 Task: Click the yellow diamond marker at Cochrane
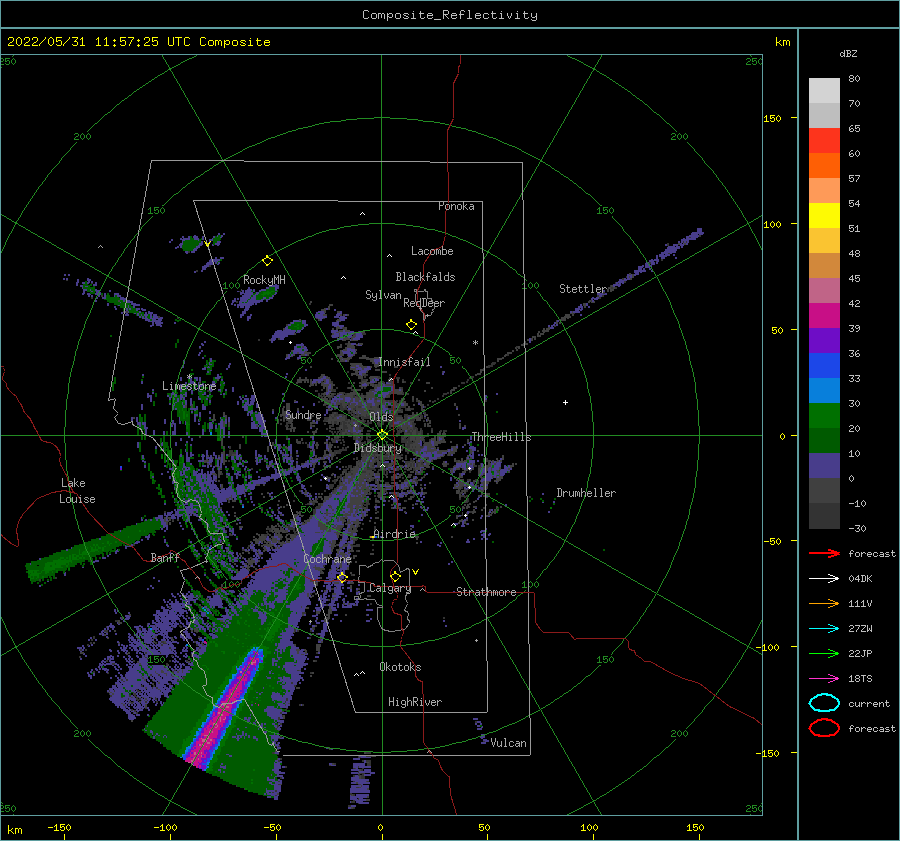(x=342, y=577)
